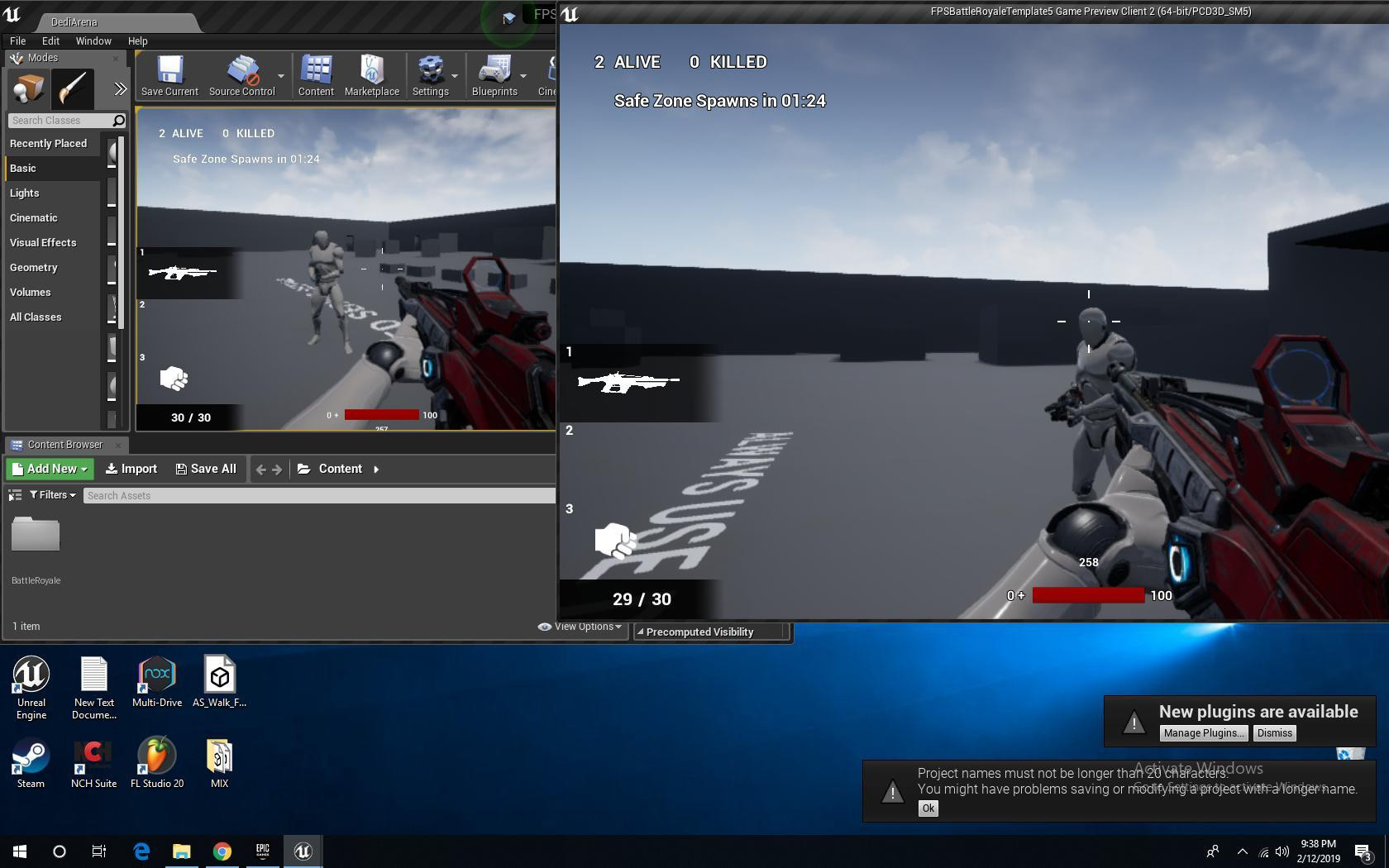Screen dimensions: 1389x868
Task: Focus the Search Assets field
Action: (319, 495)
